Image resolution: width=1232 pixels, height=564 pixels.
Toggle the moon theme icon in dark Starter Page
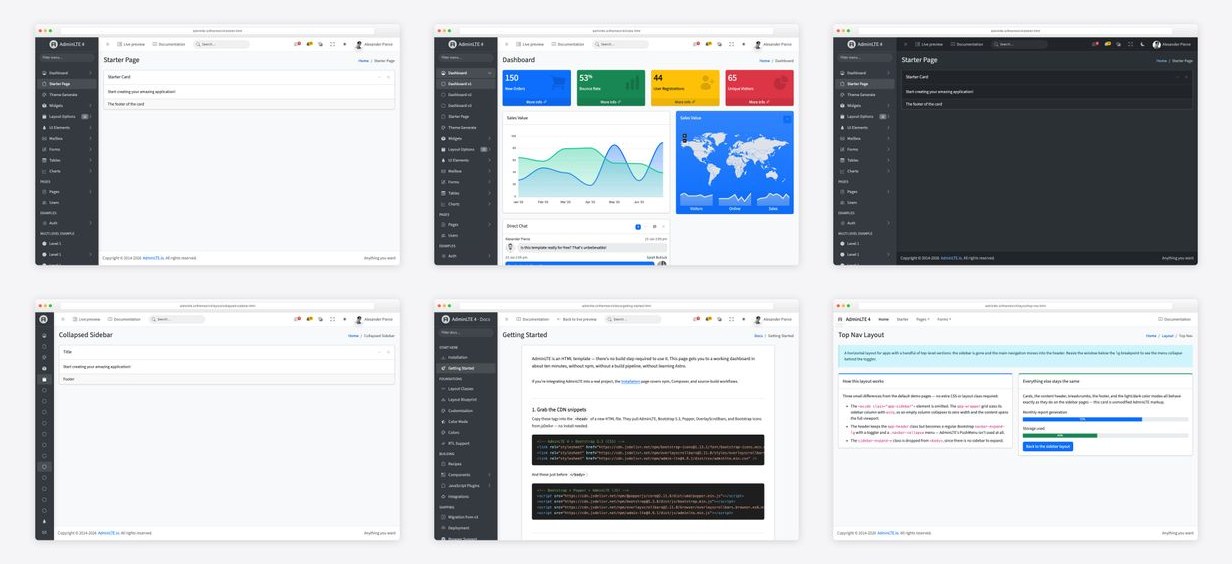[x=1143, y=44]
